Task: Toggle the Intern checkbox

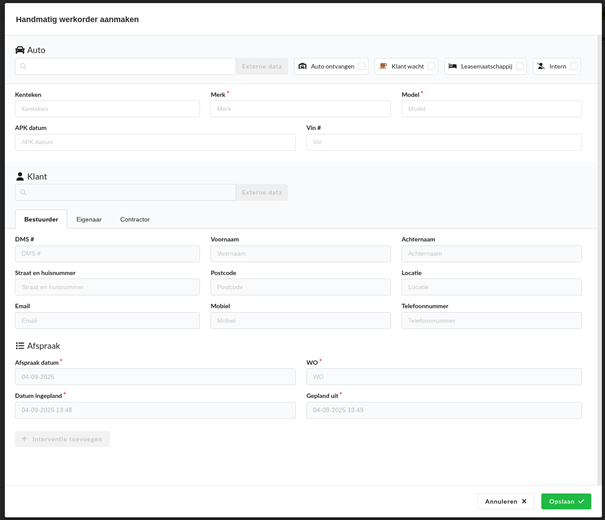Action: 574,66
